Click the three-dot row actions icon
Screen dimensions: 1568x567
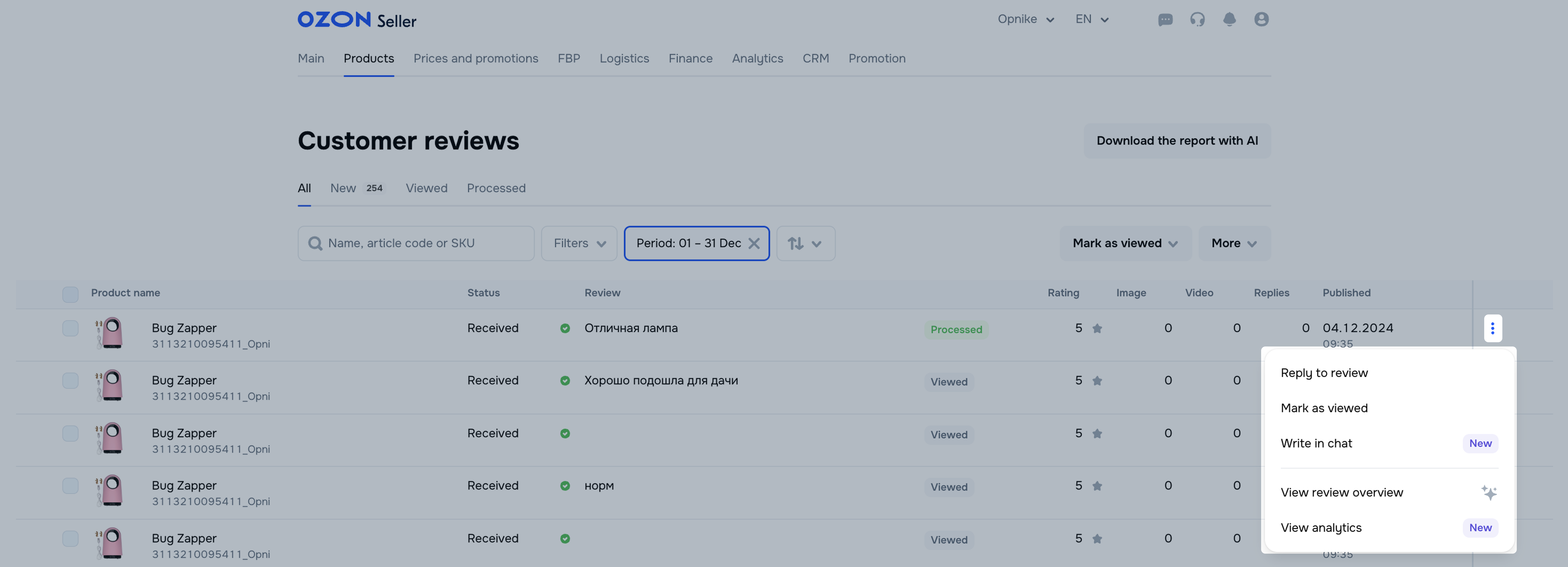pos(1492,328)
